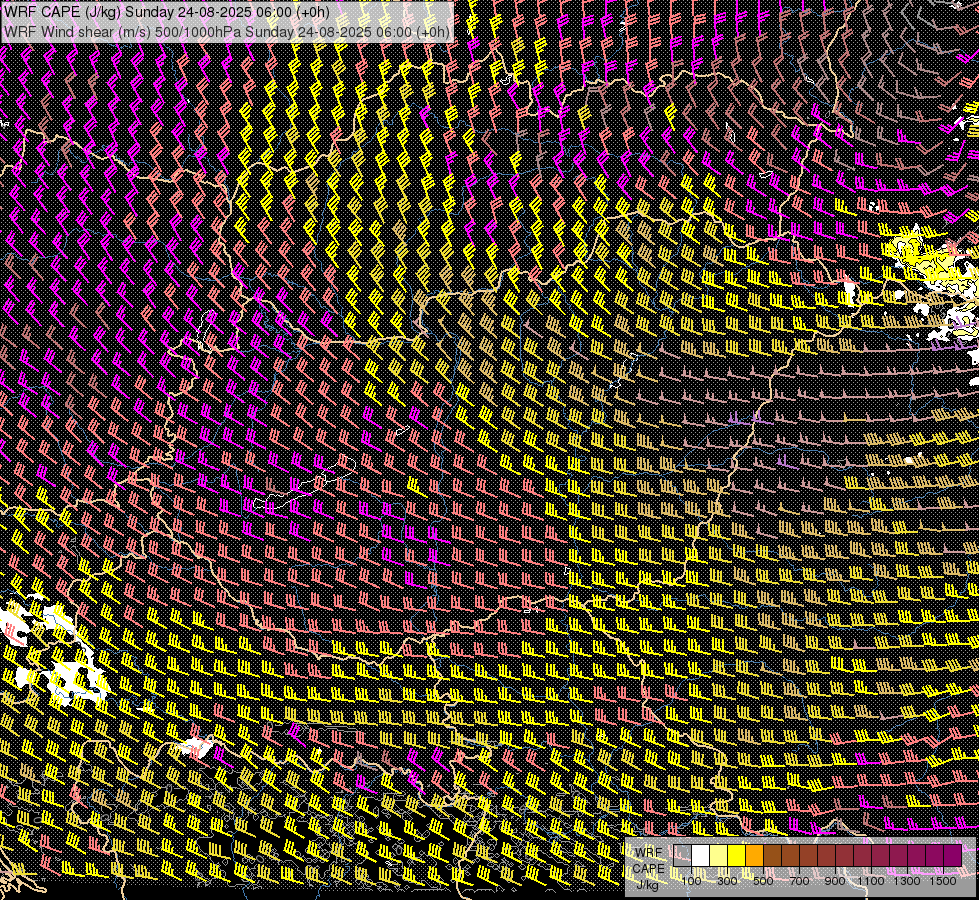Select the white CAPE legend swatch
This screenshot has width=979, height=900.
click(x=701, y=856)
